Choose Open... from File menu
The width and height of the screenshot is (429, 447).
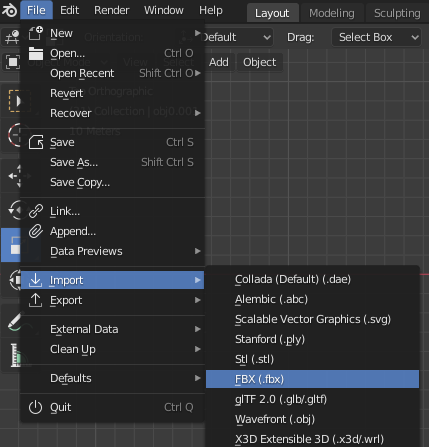(x=112, y=53)
